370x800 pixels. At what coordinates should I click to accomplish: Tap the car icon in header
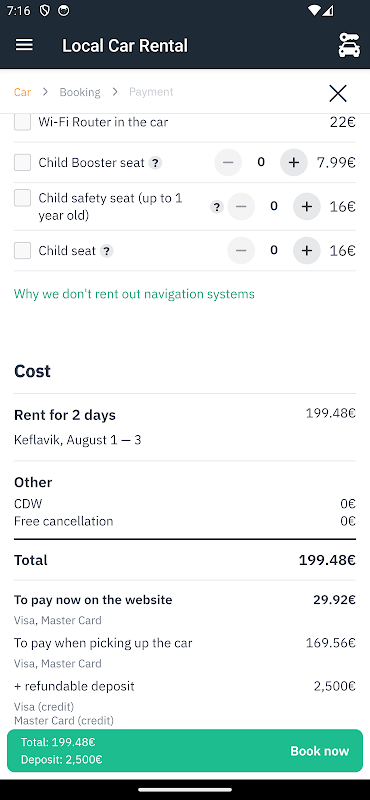[349, 45]
